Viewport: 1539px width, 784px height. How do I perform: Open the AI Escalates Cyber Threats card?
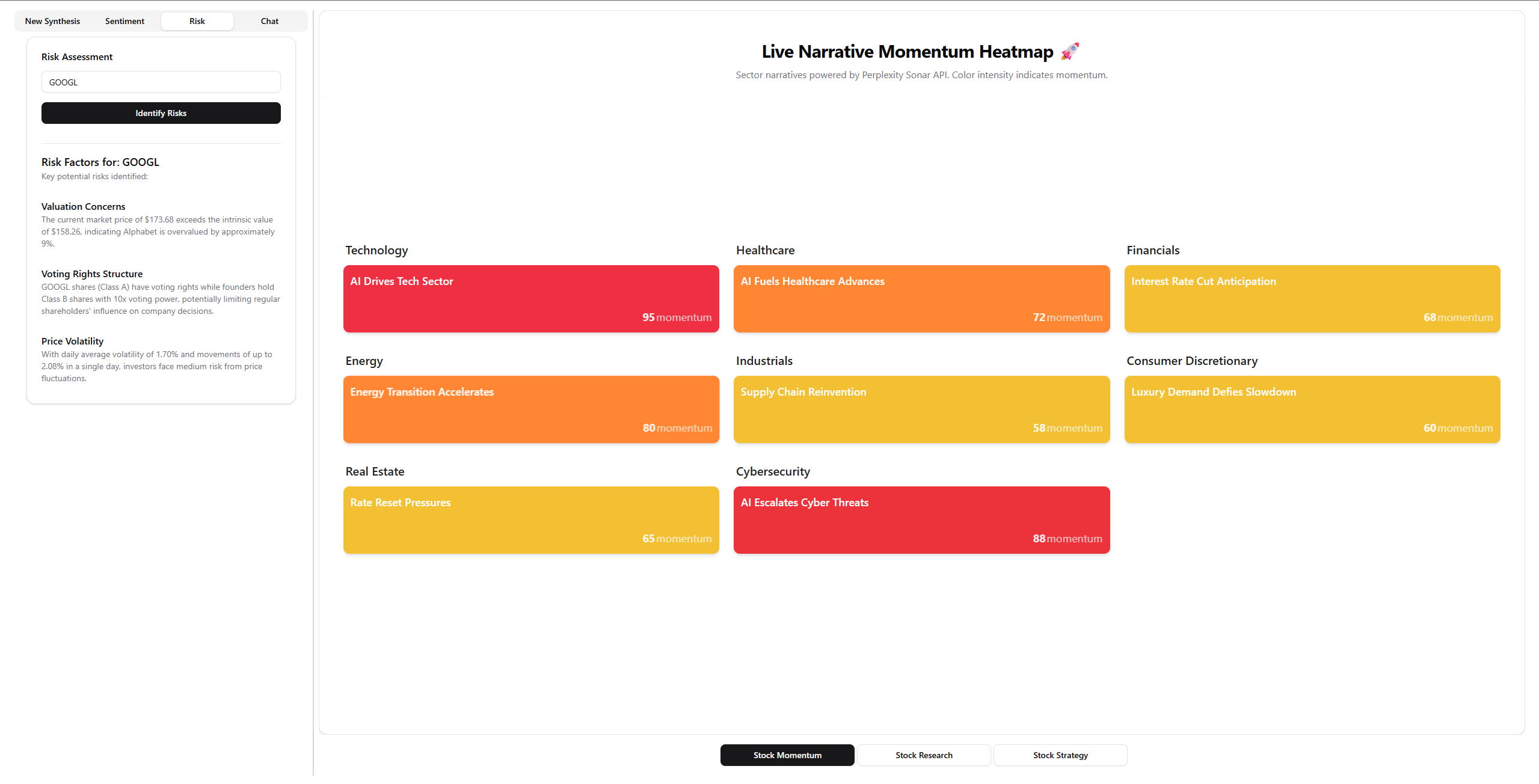tap(921, 520)
